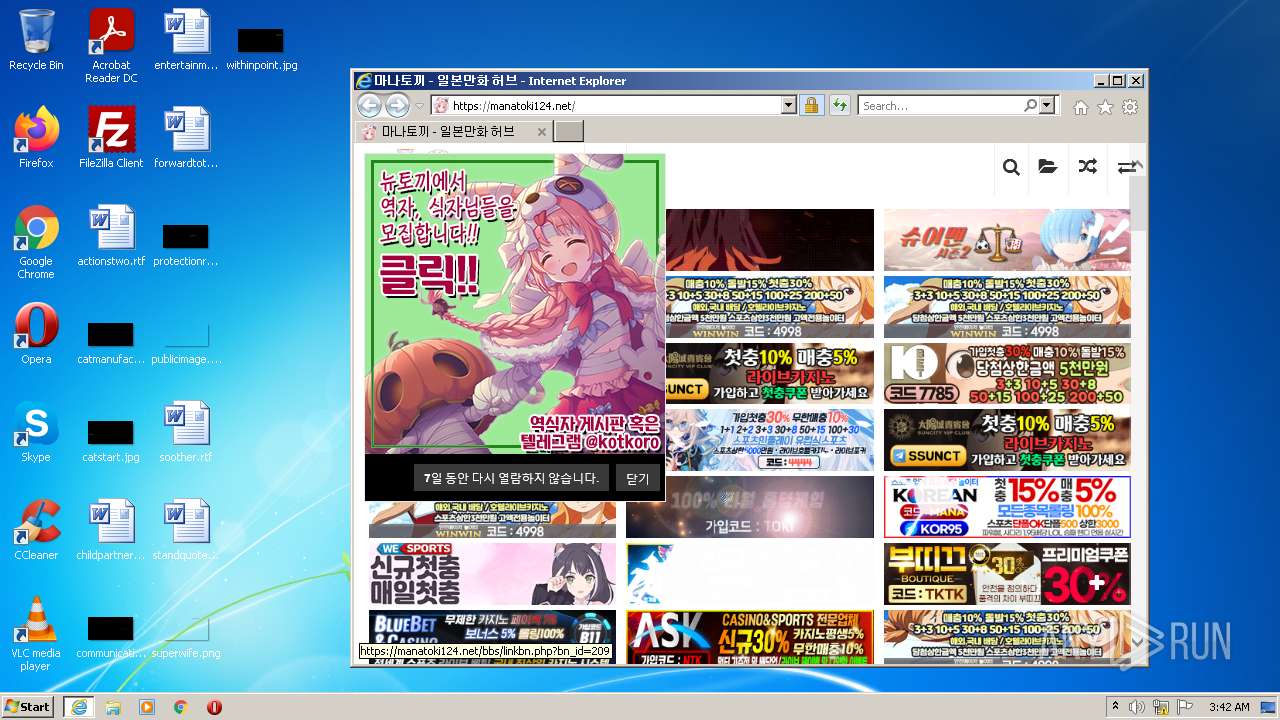The image size is (1280, 720).
Task: Click the 닫기 button on the popup
Action: pyautogui.click(x=637, y=478)
